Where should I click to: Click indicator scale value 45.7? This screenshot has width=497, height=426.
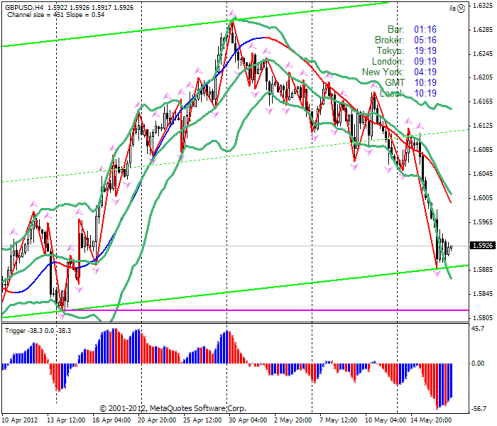pos(478,329)
